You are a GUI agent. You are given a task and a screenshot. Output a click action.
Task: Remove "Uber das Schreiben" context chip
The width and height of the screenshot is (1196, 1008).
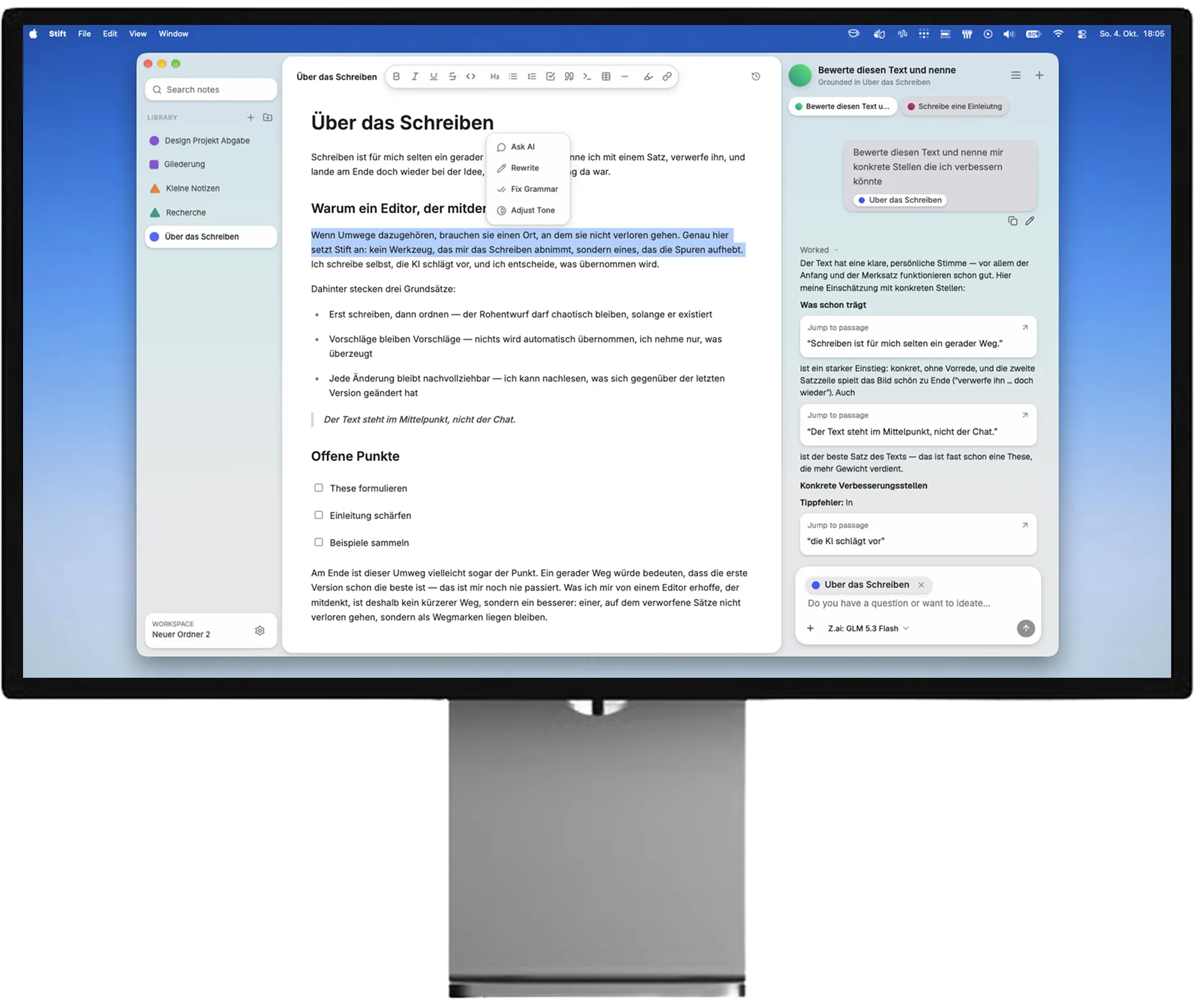pos(921,585)
